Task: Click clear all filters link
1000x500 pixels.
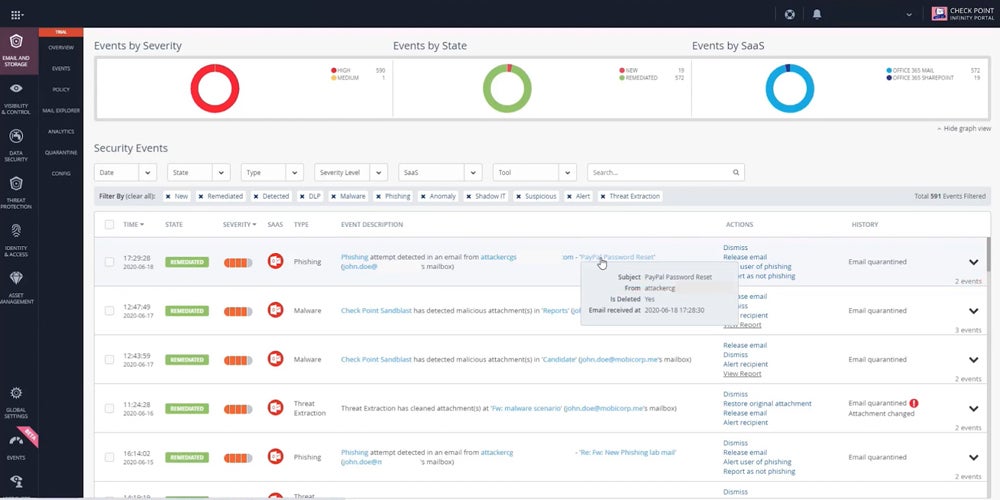Action: point(139,196)
